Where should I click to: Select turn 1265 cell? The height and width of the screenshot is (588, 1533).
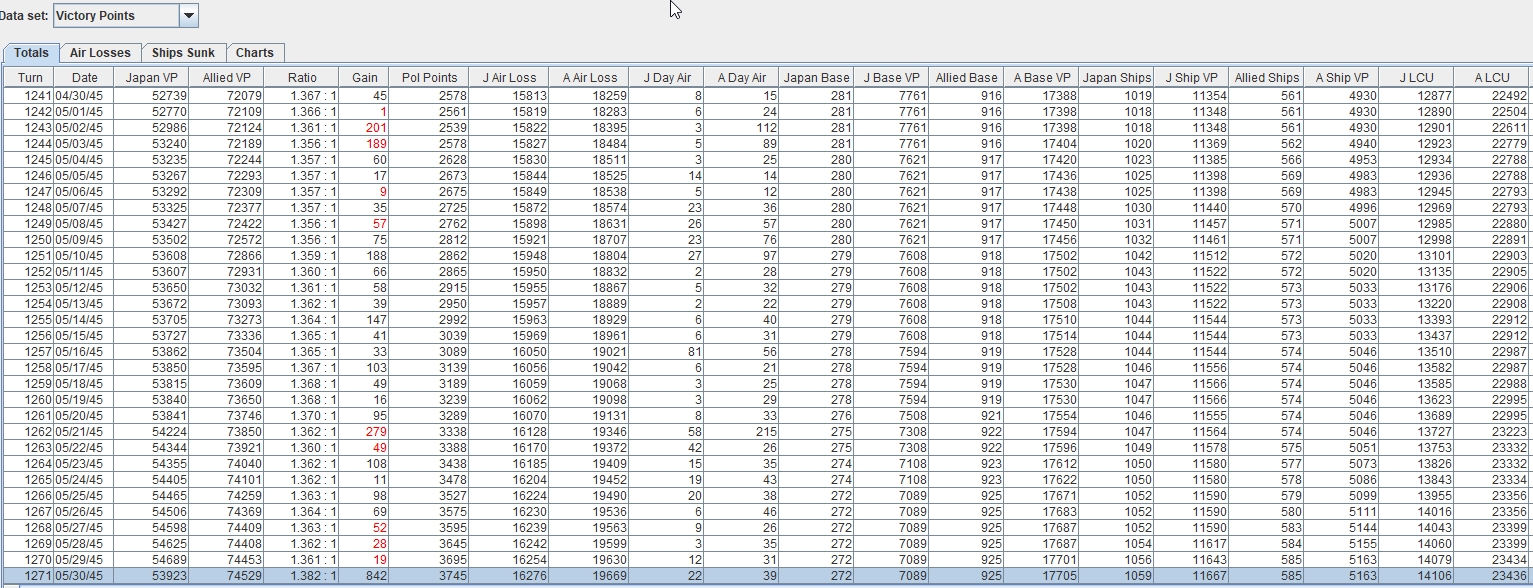pos(30,479)
